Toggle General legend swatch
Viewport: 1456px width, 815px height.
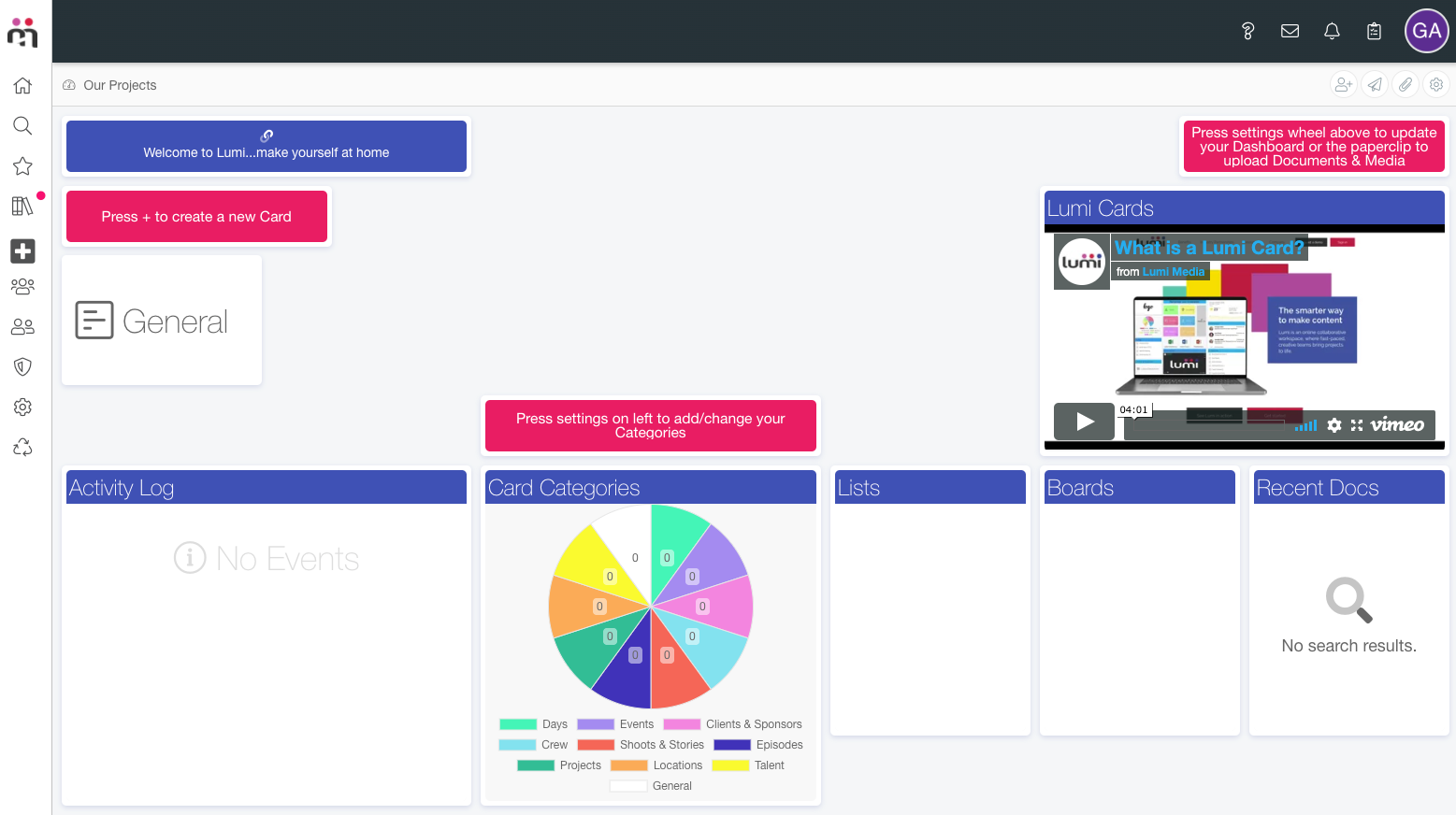pos(628,786)
